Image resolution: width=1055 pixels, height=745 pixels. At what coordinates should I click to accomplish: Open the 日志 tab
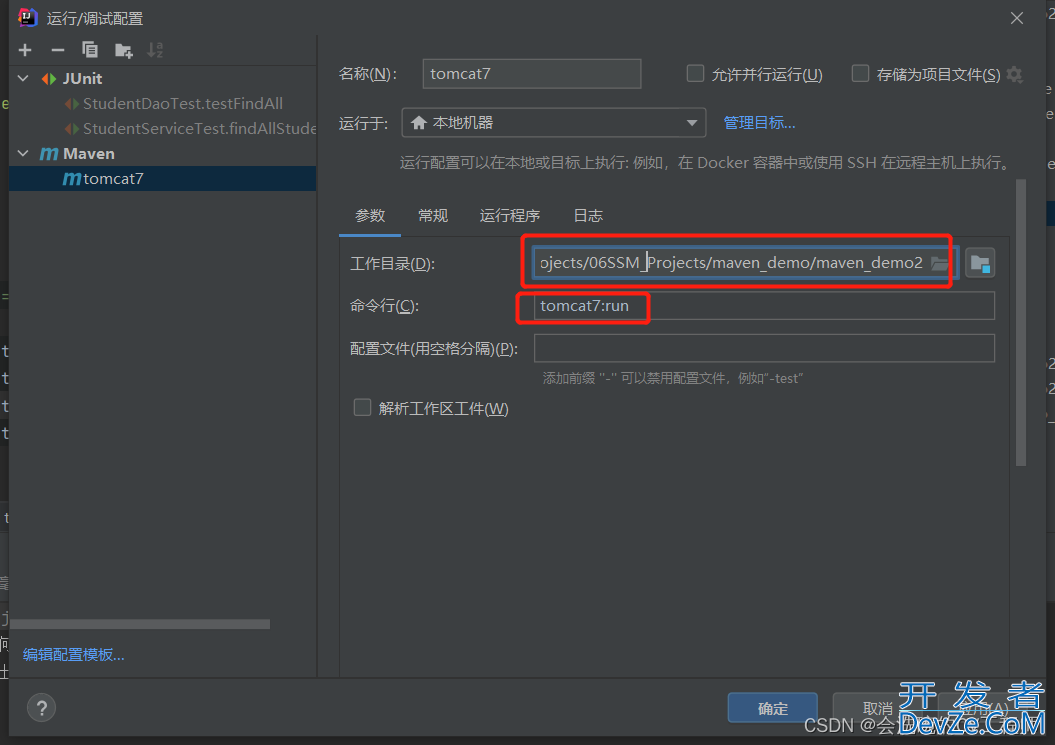(588, 215)
